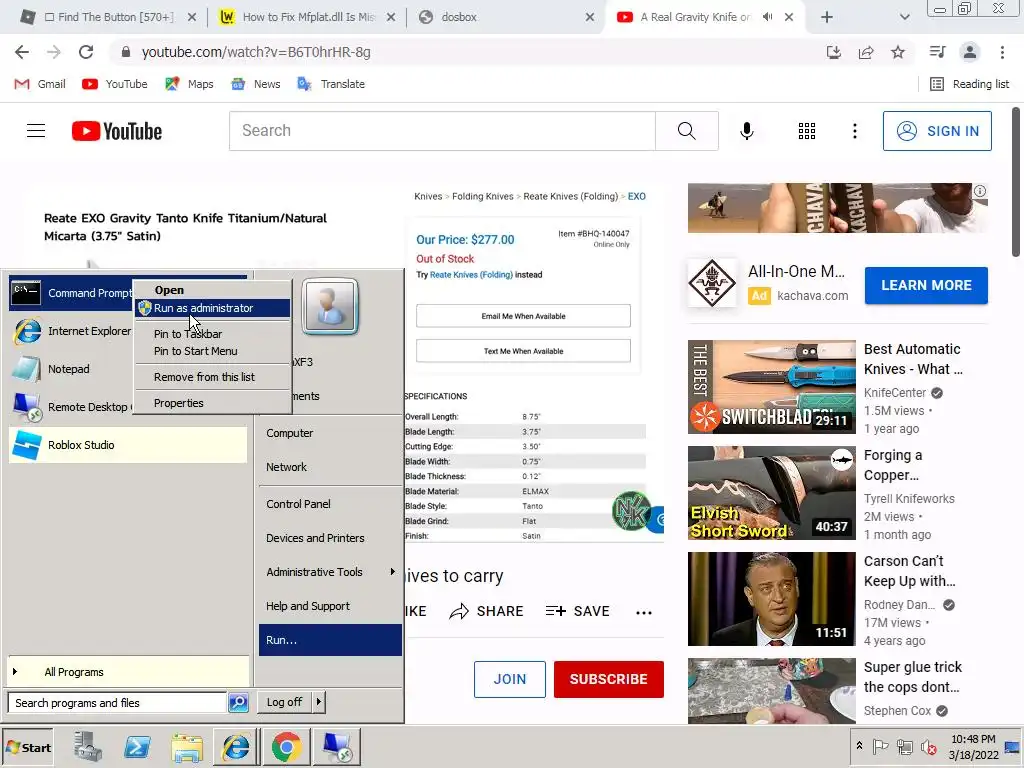This screenshot has width=1024, height=768.
Task: Click red SUBSCRIBE button
Action: point(609,679)
